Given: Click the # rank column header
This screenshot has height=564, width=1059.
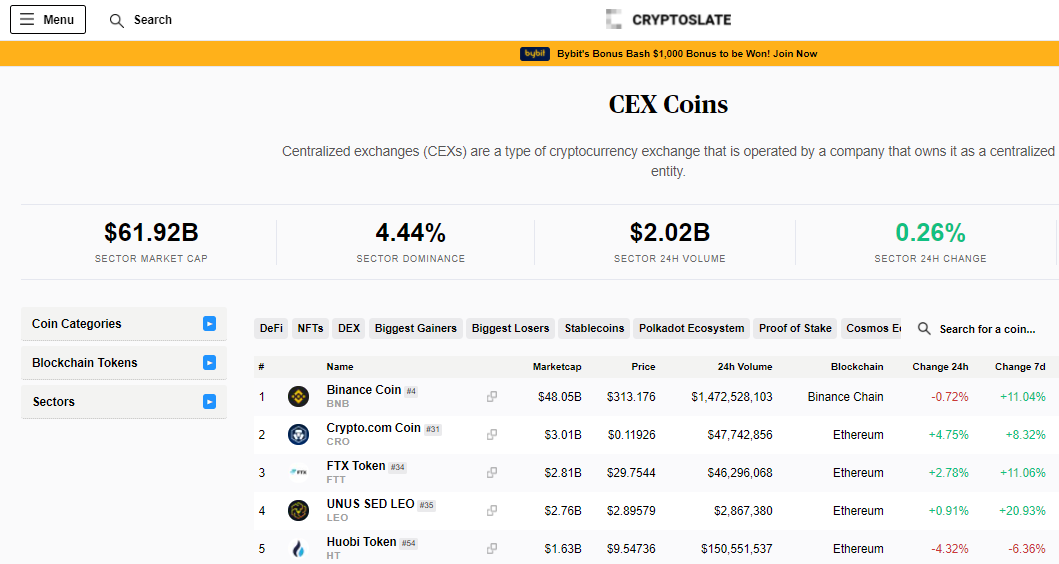Looking at the screenshot, I should [261, 367].
